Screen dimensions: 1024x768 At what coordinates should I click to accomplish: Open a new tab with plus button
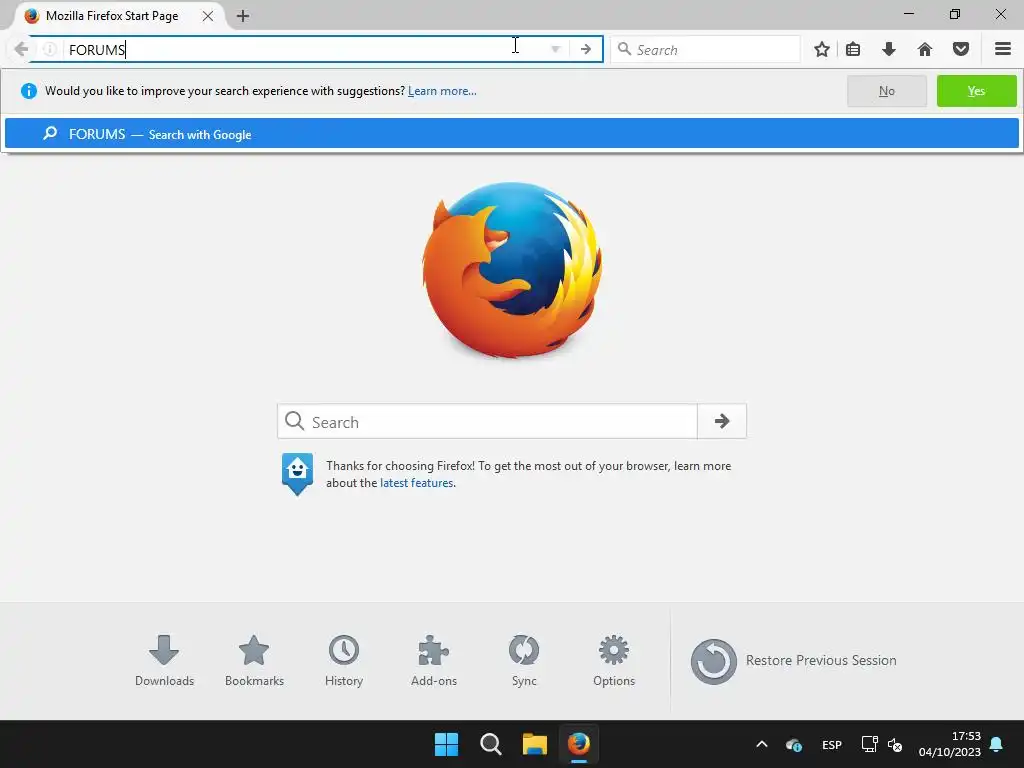pyautogui.click(x=243, y=16)
